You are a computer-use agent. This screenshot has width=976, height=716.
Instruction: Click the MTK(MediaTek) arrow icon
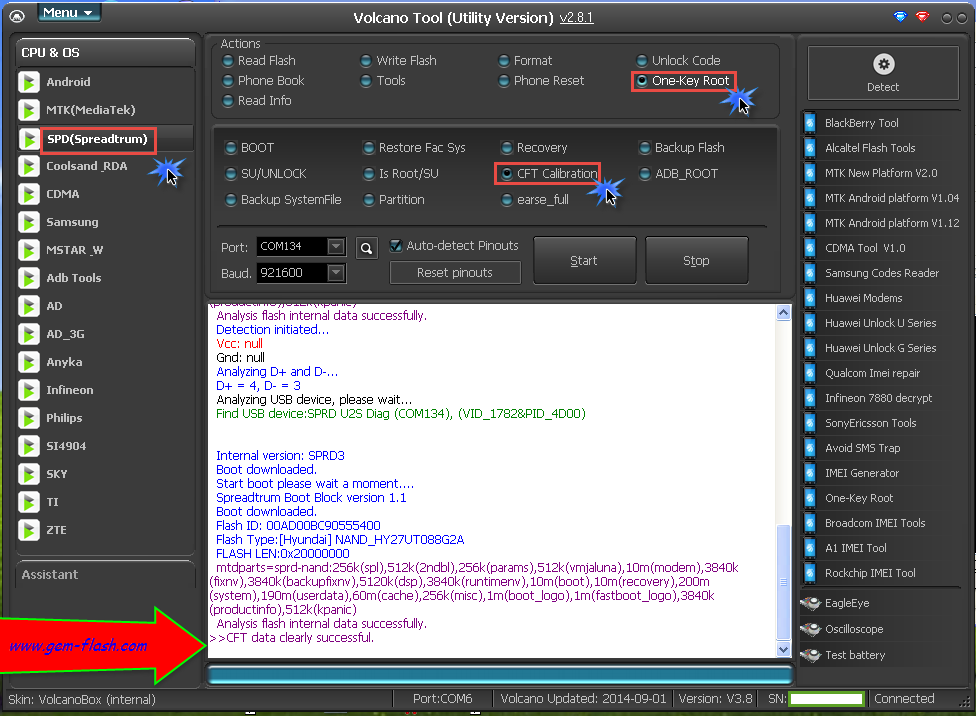[x=29, y=110]
